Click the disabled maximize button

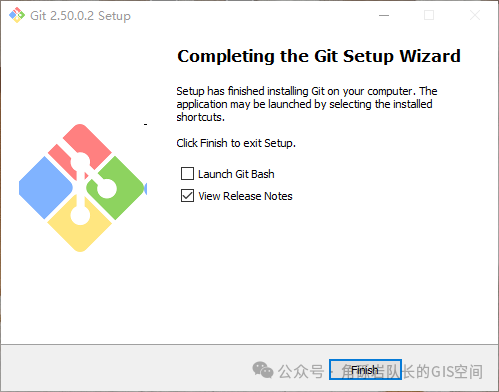click(x=429, y=15)
